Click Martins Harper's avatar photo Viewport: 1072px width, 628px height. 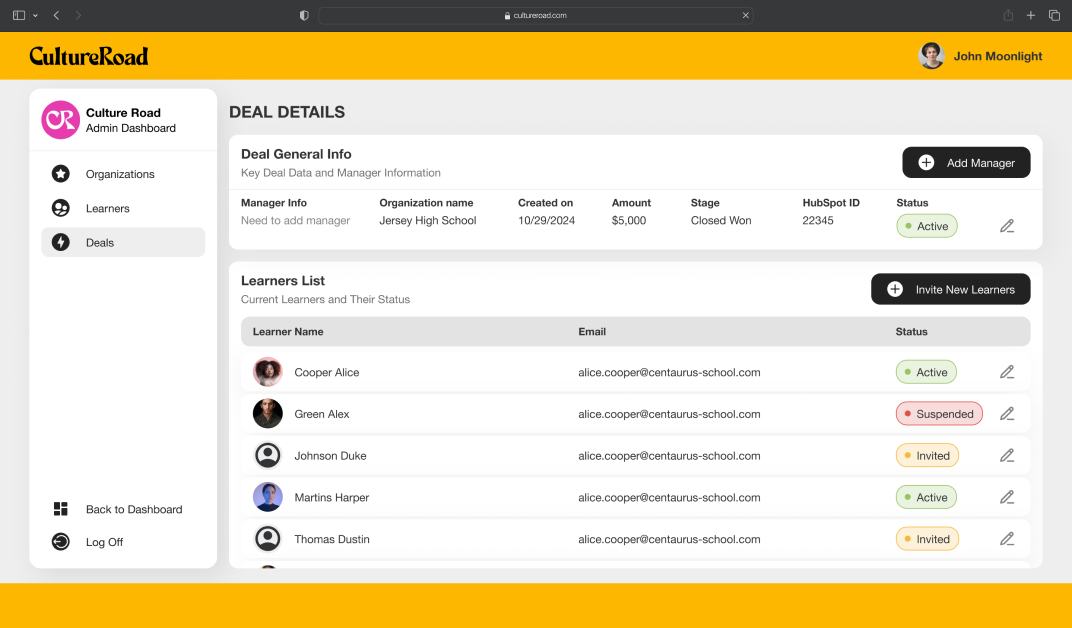(268, 497)
